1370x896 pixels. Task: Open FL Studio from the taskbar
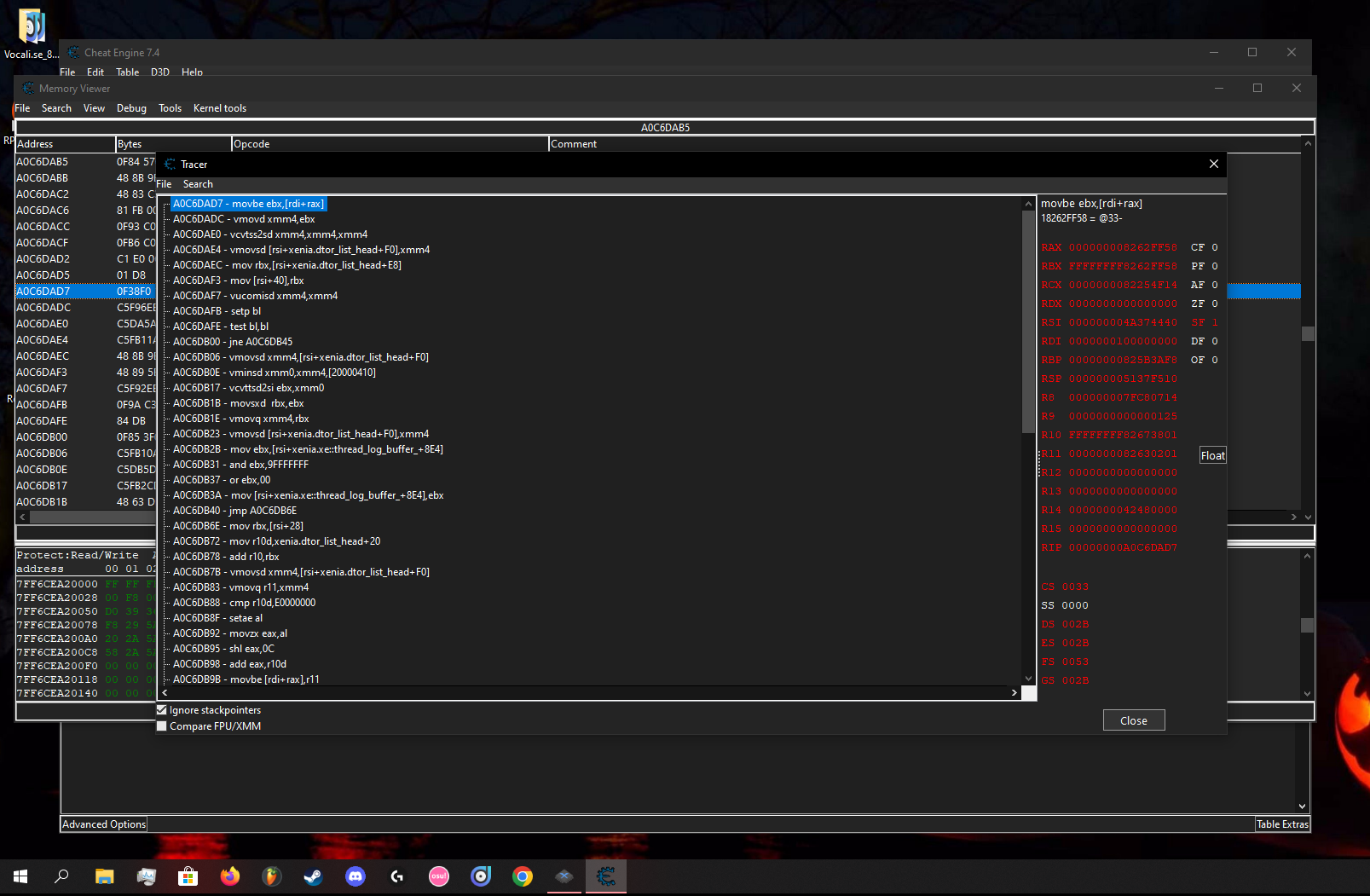[x=271, y=876]
